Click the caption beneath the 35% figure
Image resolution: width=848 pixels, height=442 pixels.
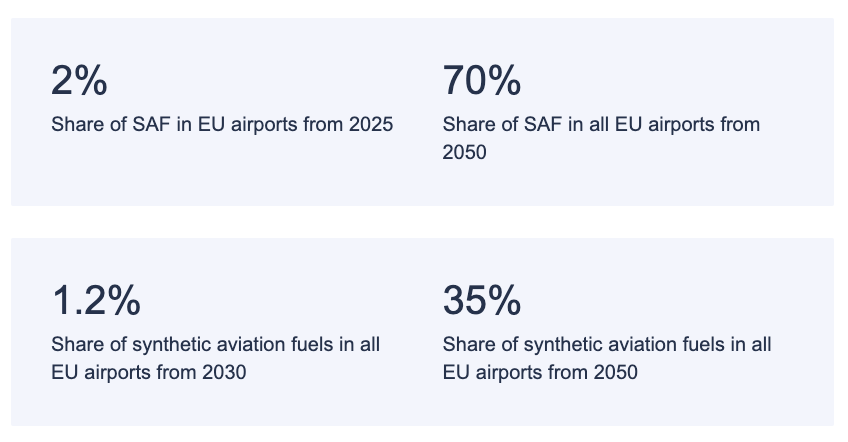606,358
